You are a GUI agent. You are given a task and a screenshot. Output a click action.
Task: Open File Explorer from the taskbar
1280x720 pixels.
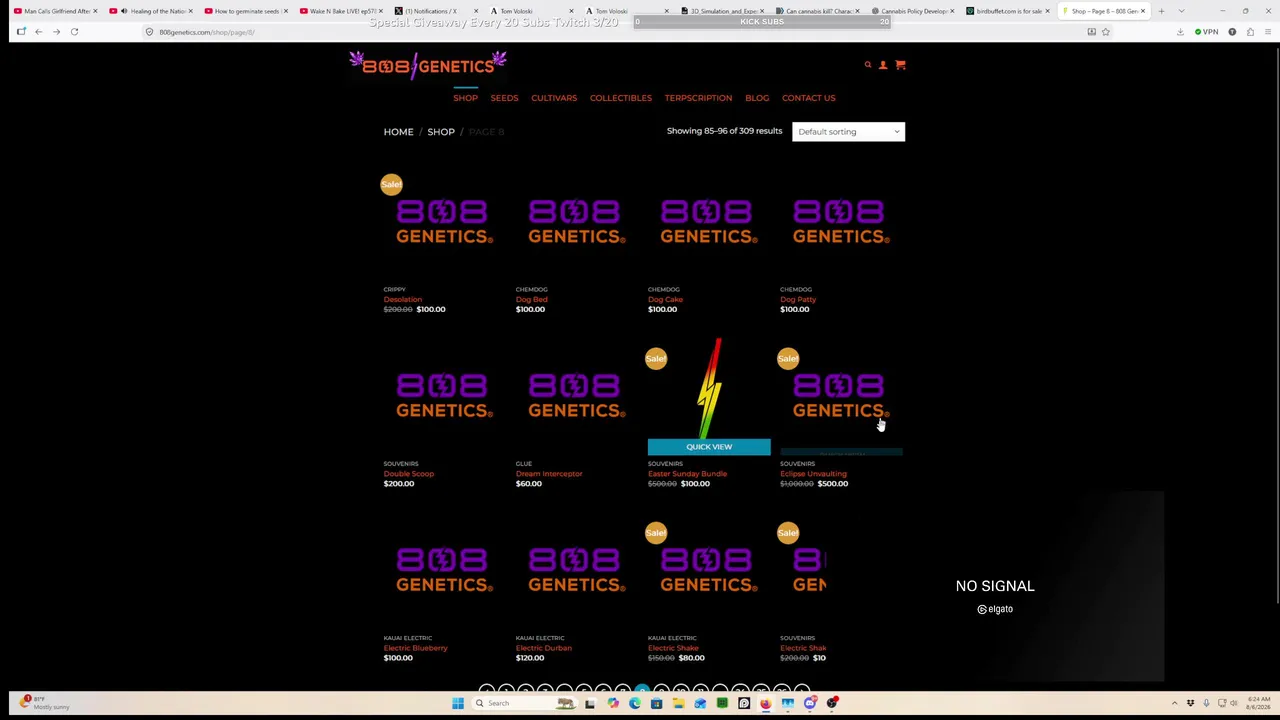pyautogui.click(x=678, y=703)
